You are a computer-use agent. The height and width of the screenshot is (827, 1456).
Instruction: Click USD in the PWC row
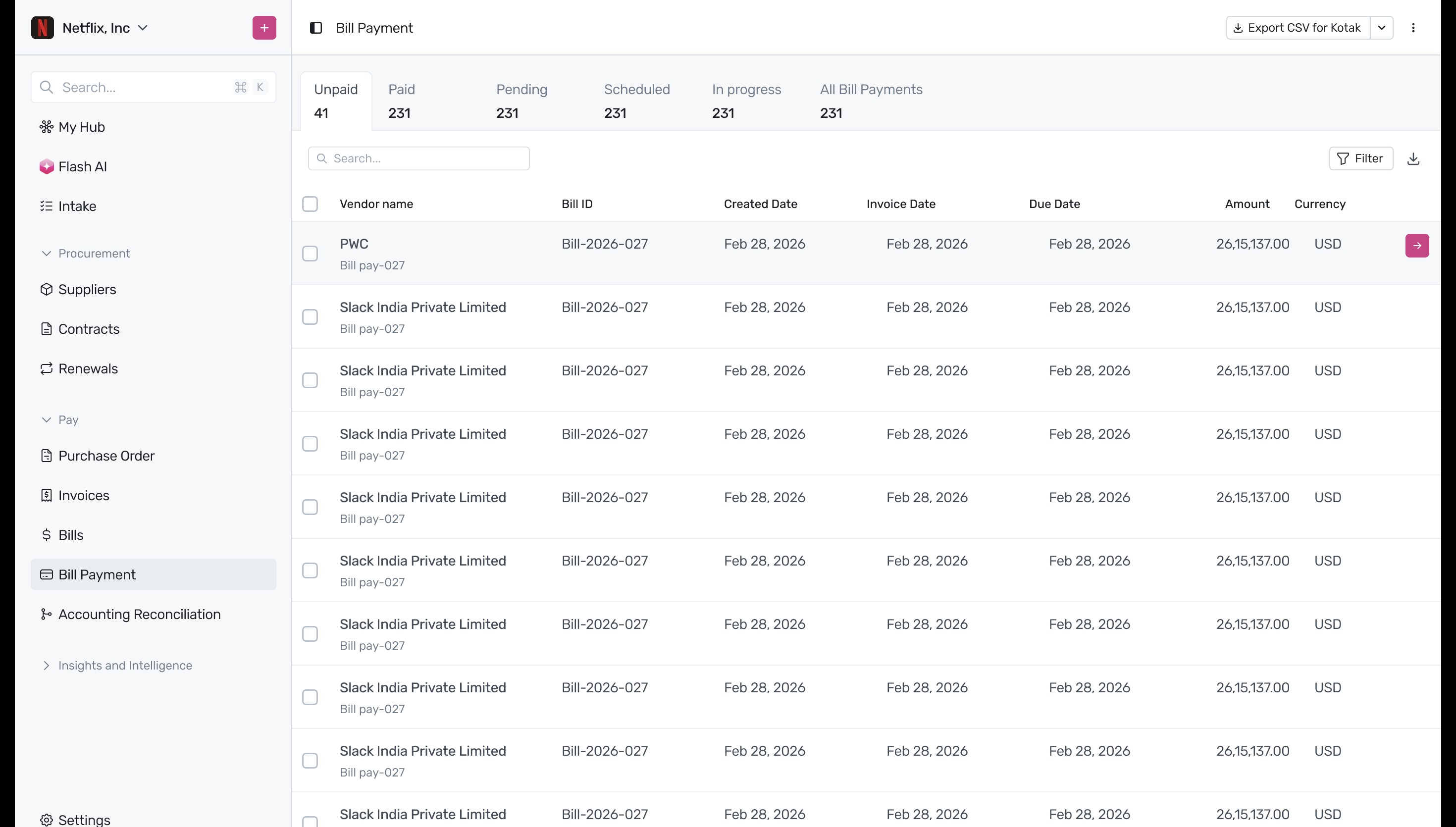(1327, 244)
